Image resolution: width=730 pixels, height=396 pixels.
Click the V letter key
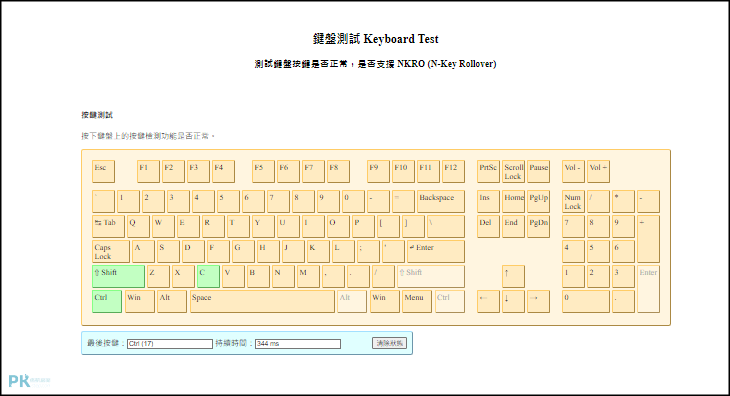pos(233,276)
